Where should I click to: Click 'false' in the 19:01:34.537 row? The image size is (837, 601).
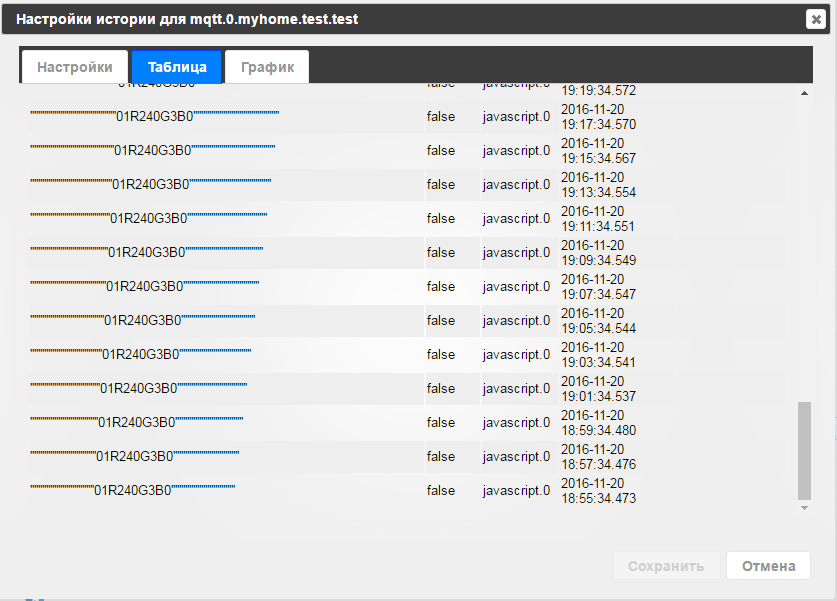click(x=441, y=388)
